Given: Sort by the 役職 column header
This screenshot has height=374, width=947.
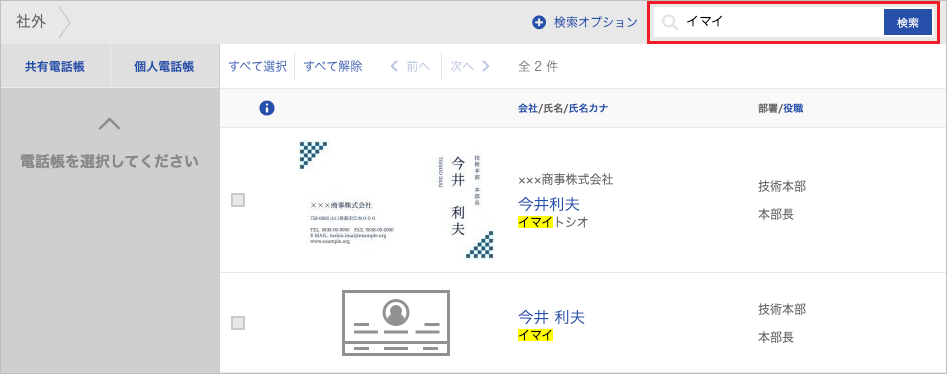Looking at the screenshot, I should (794, 109).
